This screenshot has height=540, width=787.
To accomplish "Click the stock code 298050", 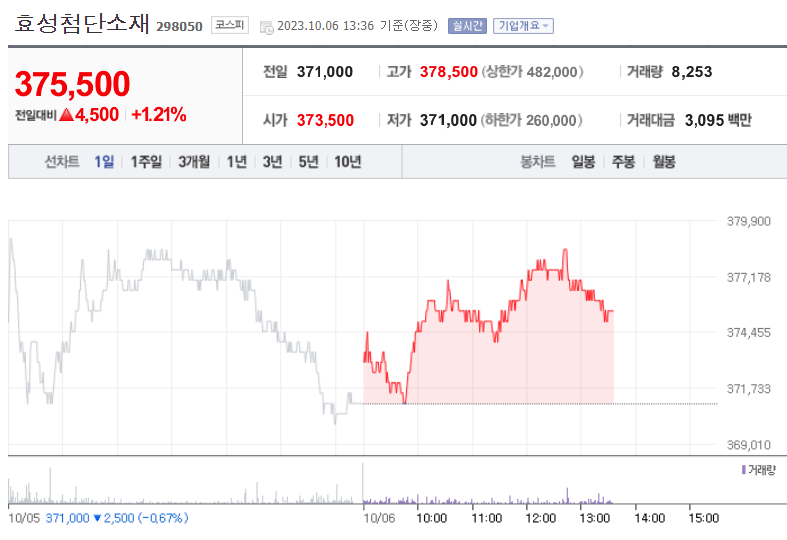I will (179, 27).
